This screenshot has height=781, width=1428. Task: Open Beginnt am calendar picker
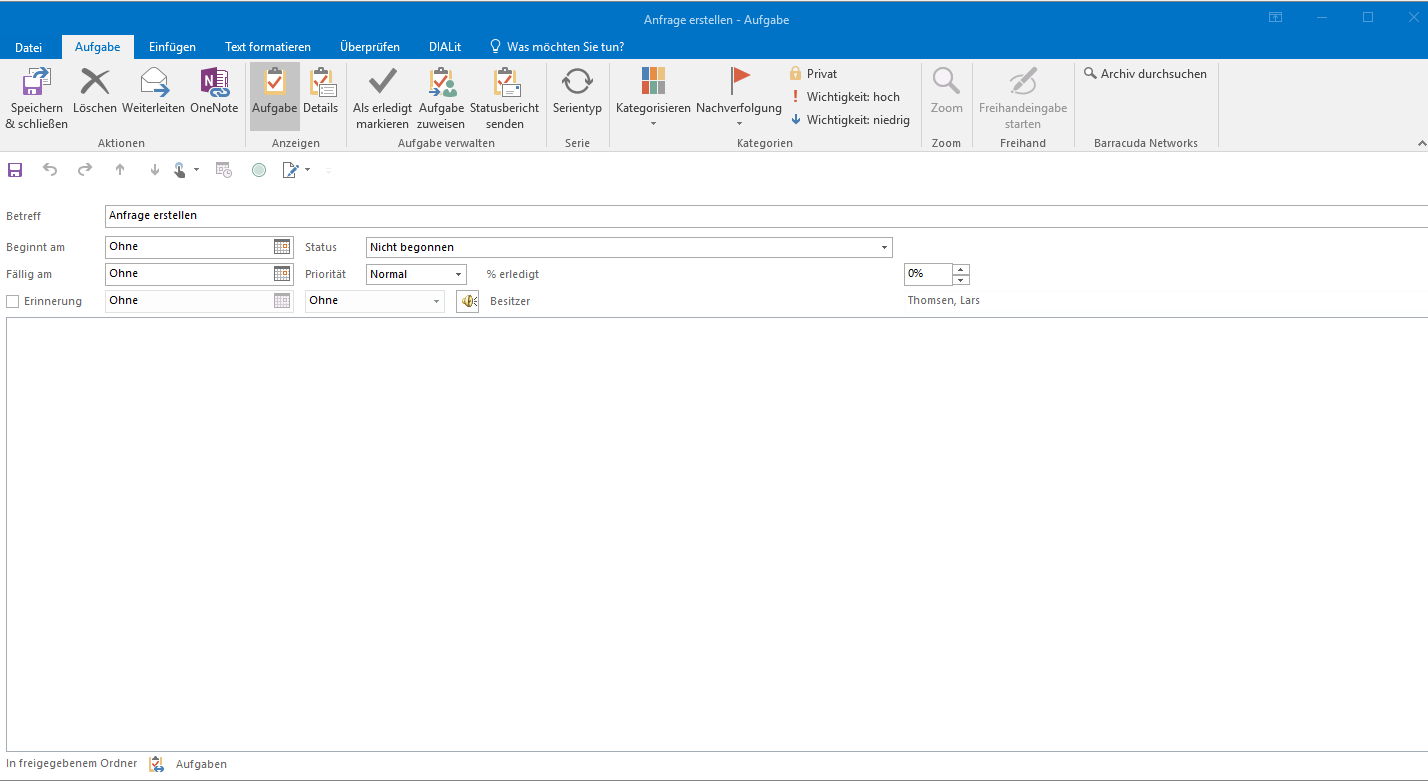click(282, 247)
